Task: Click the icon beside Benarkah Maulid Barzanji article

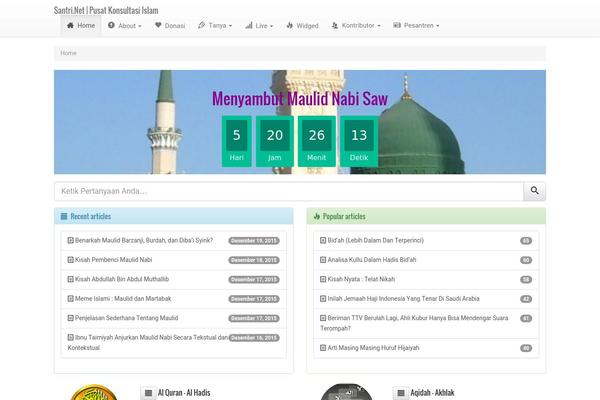Action: [70, 240]
